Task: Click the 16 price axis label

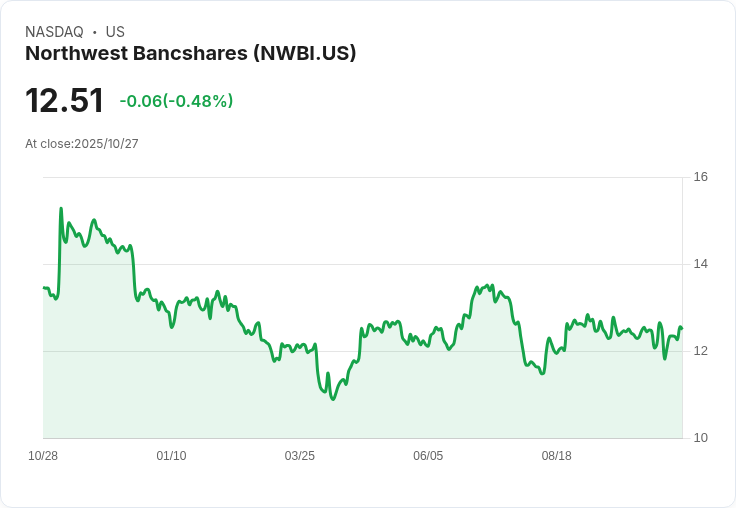Action: 701,177
